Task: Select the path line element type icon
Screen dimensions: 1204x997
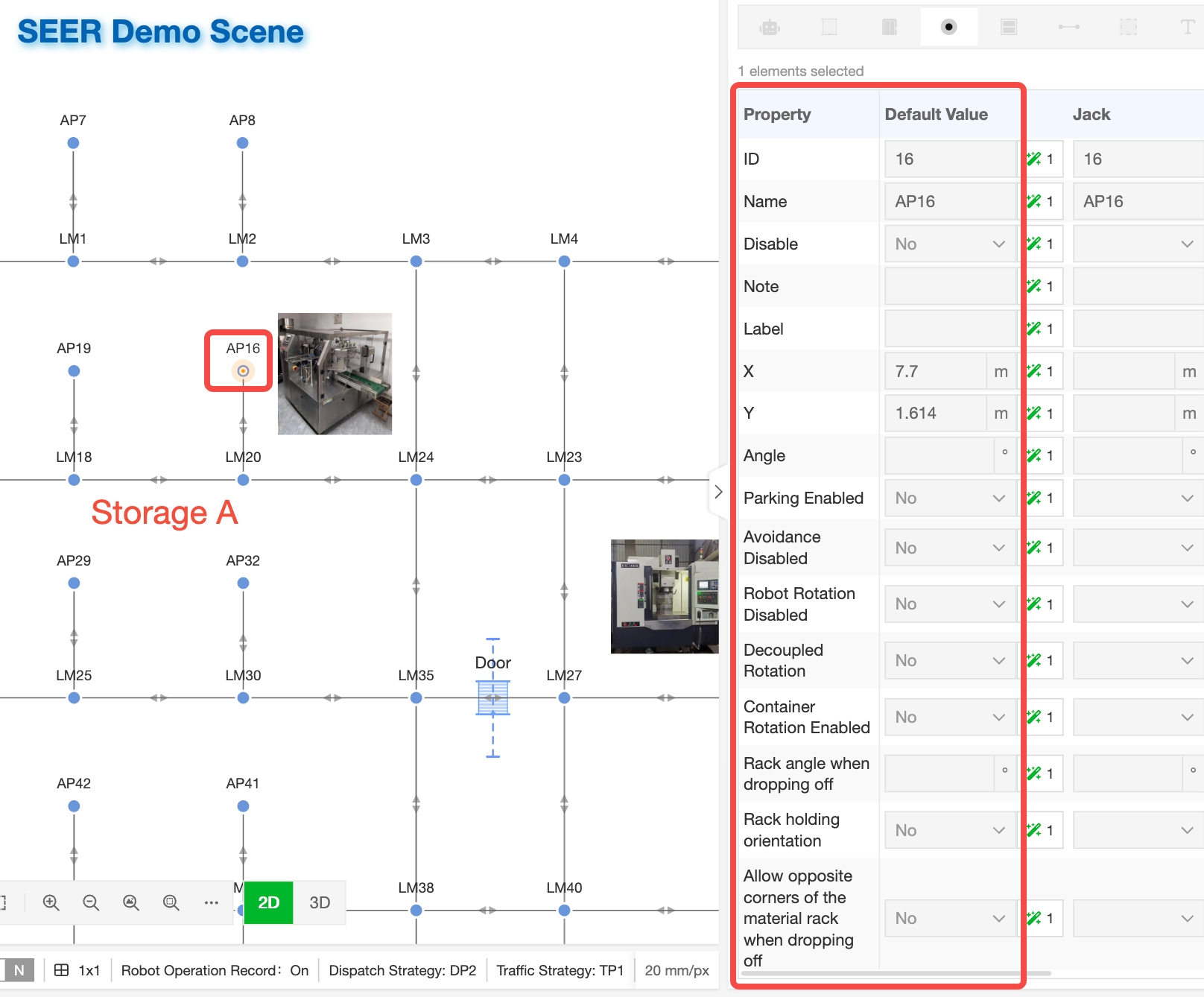Action: point(1068,28)
